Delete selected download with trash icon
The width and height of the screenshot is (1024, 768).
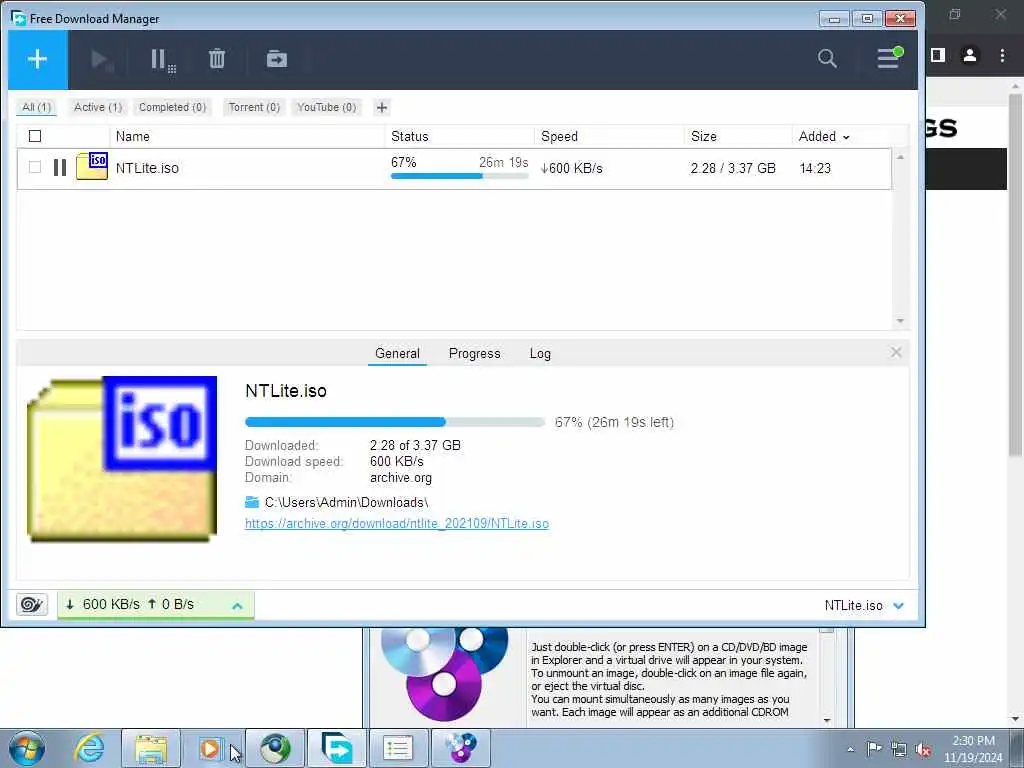click(x=217, y=59)
